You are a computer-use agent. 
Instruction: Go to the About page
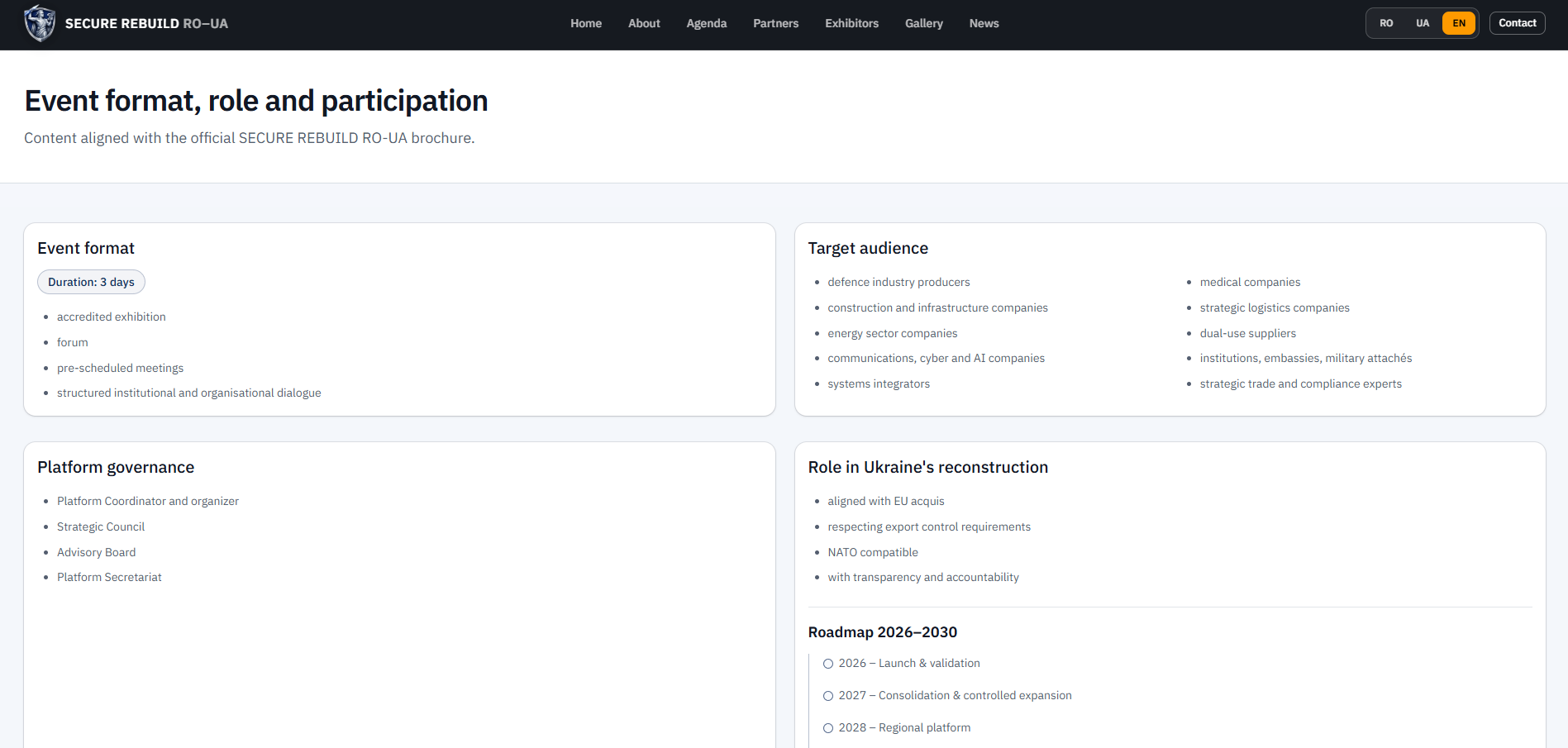(x=644, y=23)
